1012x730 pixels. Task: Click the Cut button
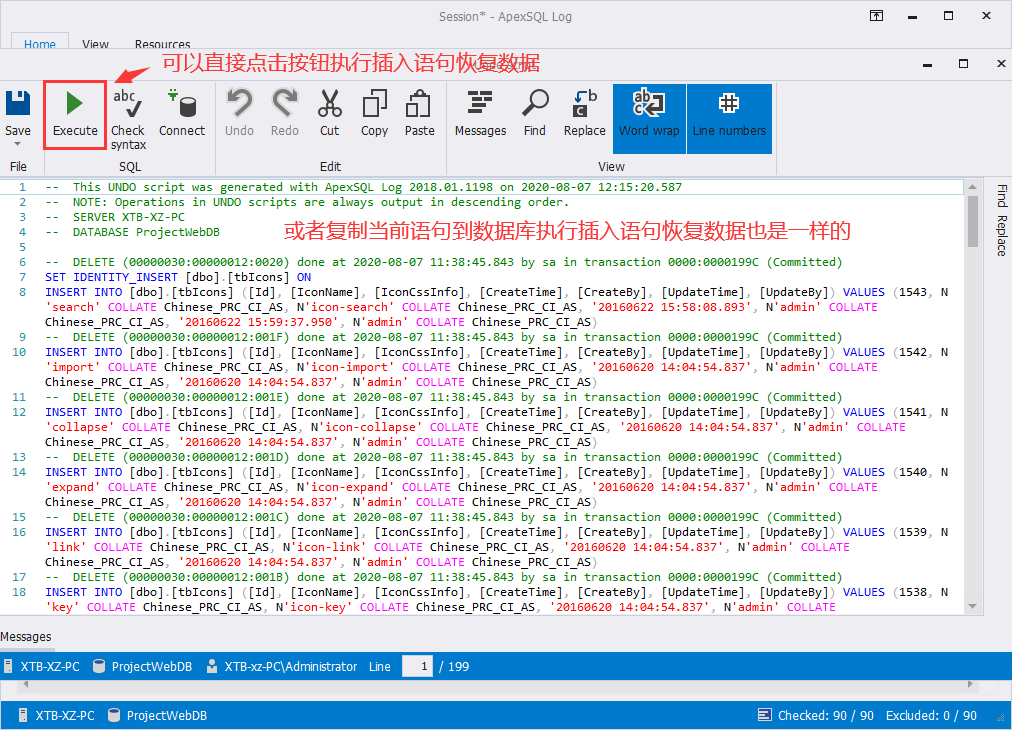click(330, 112)
